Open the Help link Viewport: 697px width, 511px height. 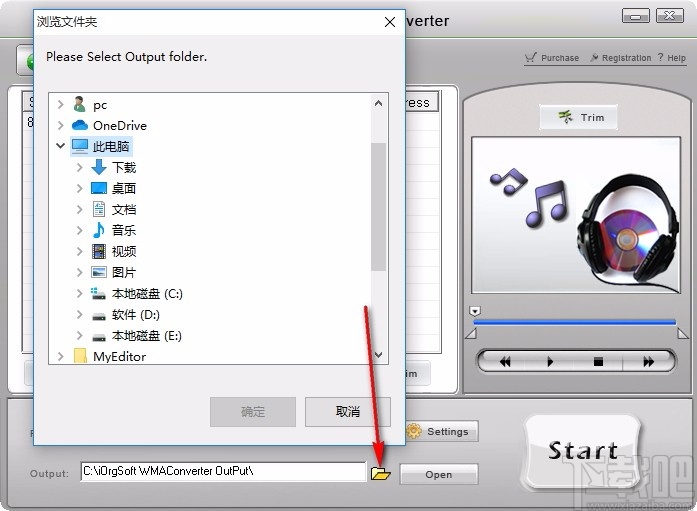pos(672,58)
